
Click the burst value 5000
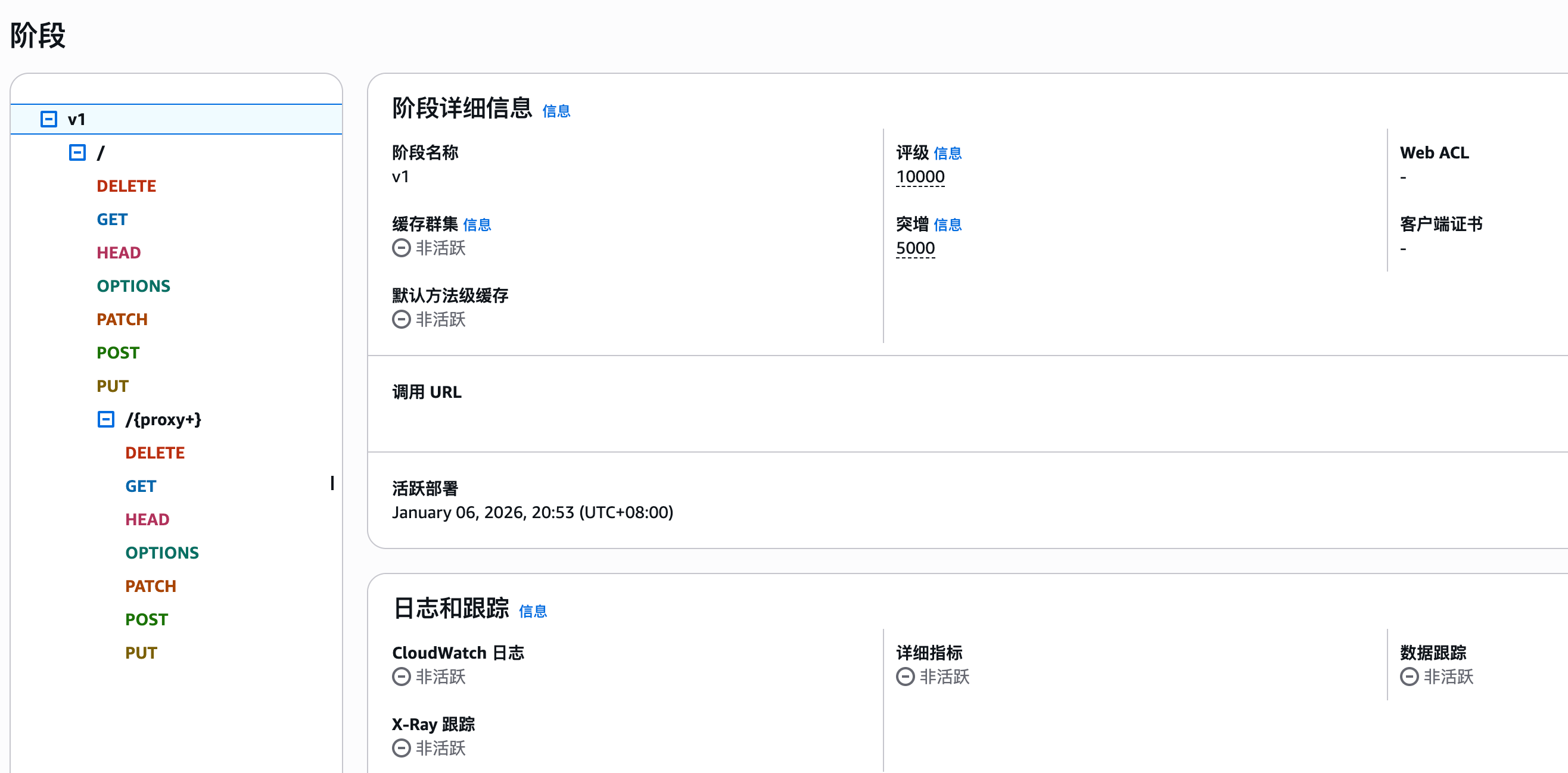(915, 248)
